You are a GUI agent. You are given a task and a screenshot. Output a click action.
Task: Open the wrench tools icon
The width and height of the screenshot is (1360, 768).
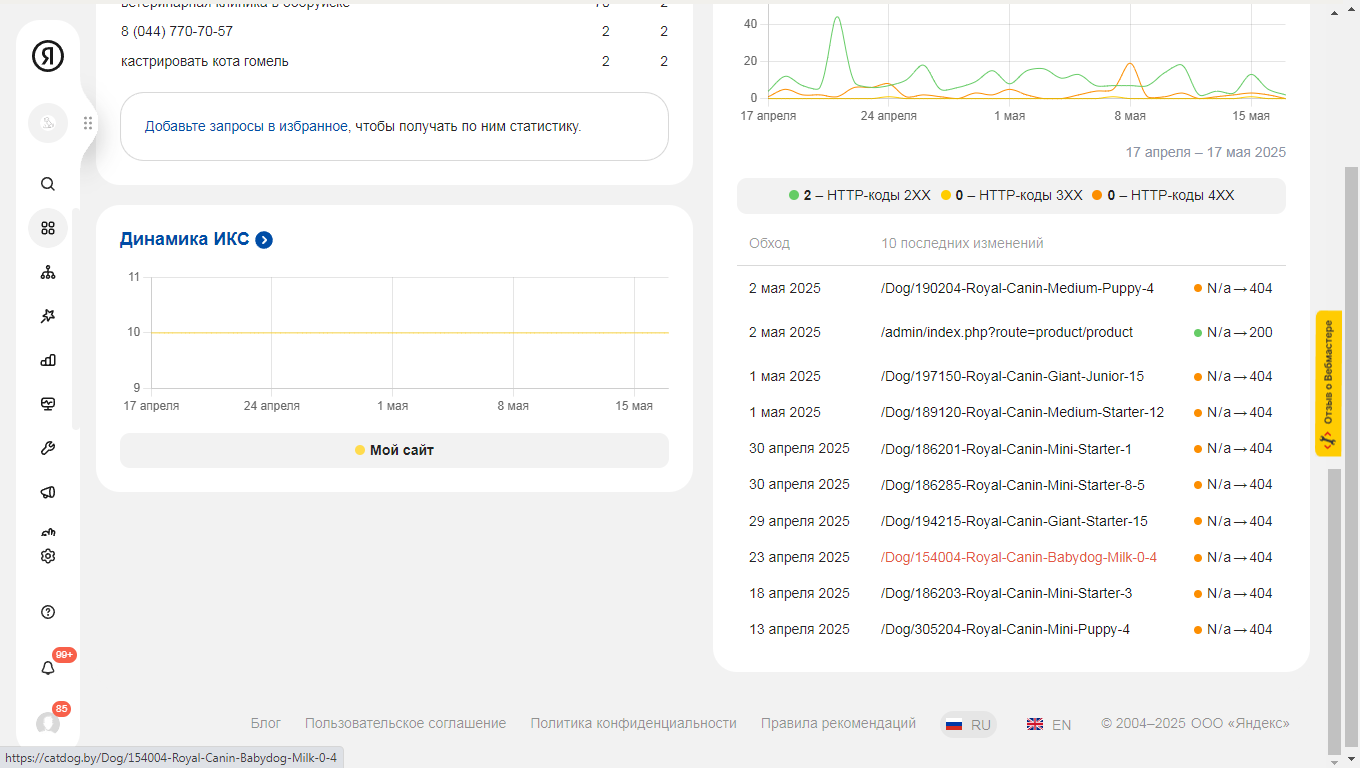tap(48, 448)
